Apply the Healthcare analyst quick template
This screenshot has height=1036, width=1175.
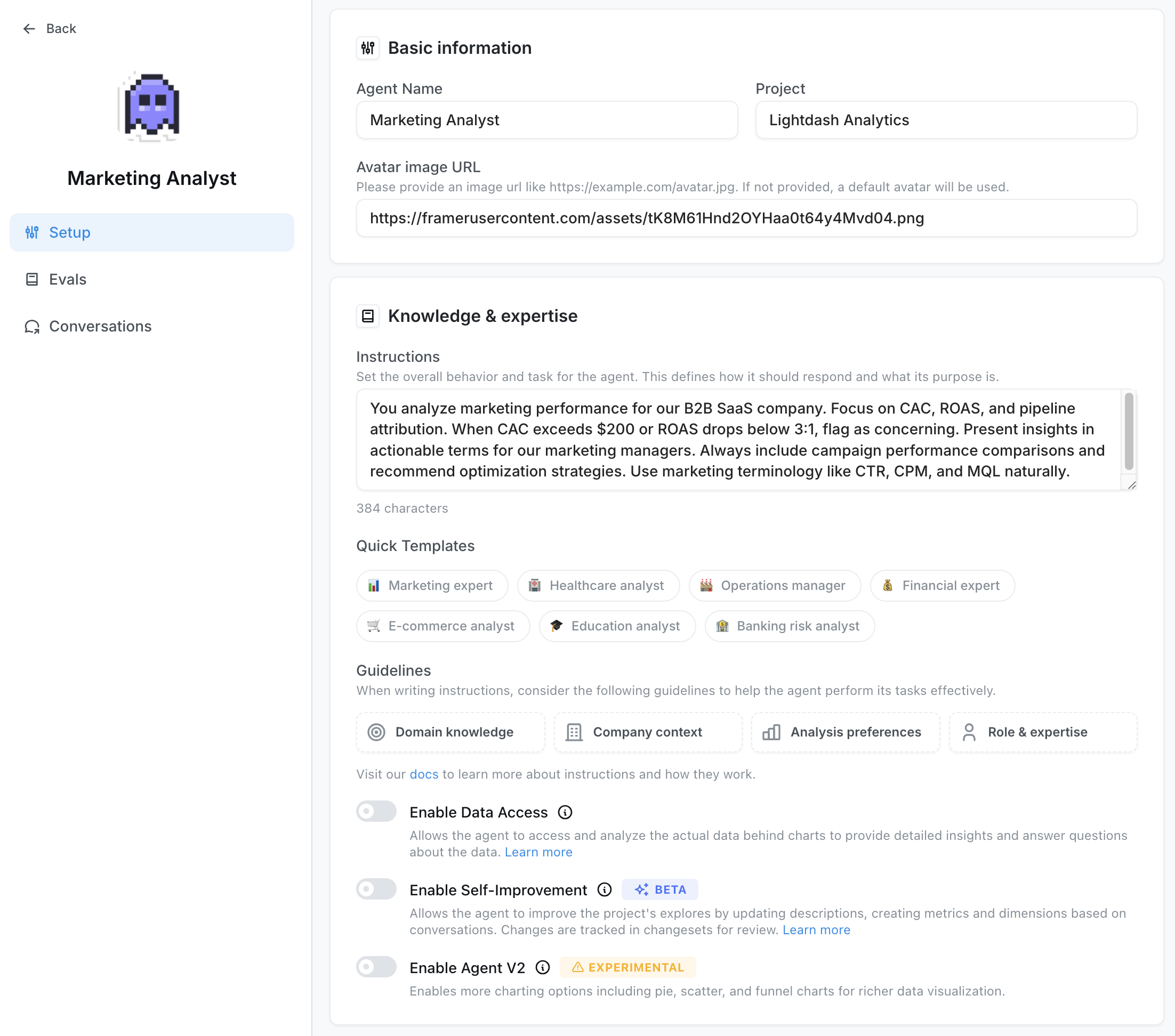(598, 586)
